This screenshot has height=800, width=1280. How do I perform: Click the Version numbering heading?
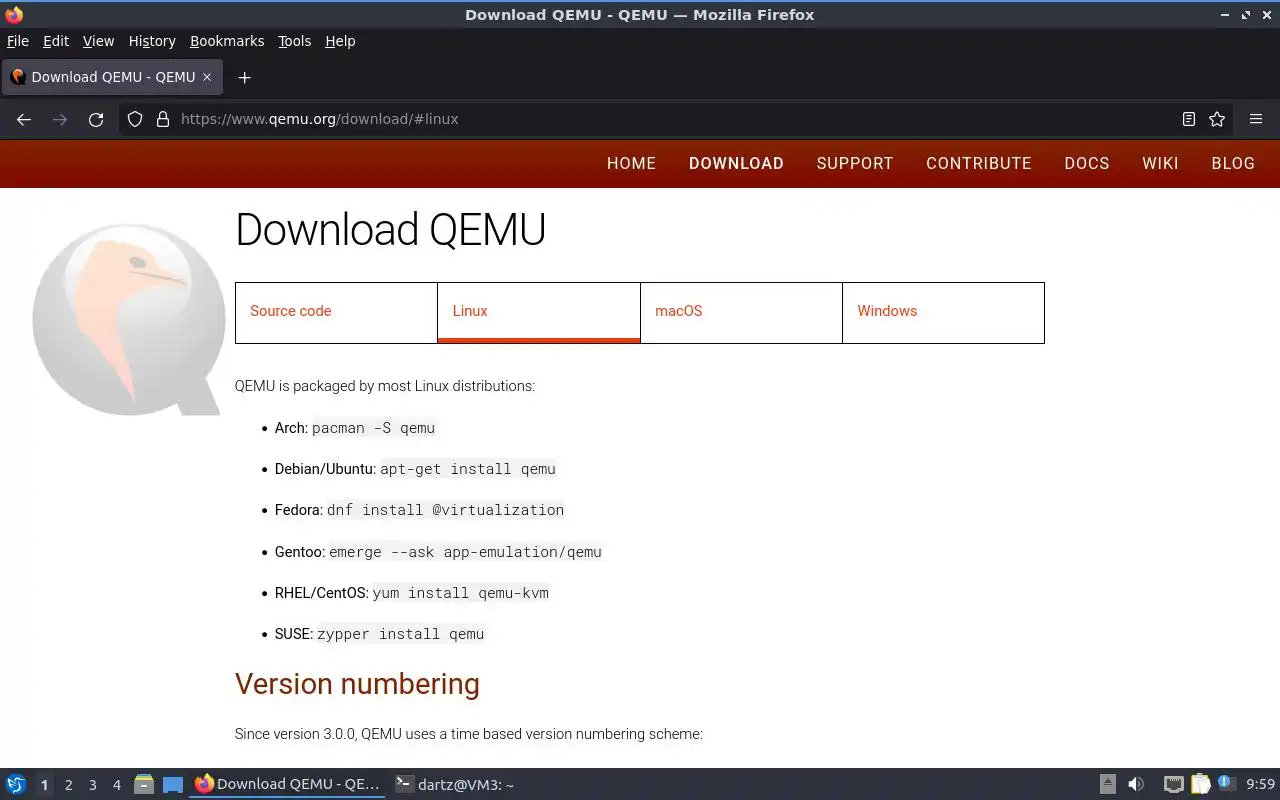tap(357, 684)
